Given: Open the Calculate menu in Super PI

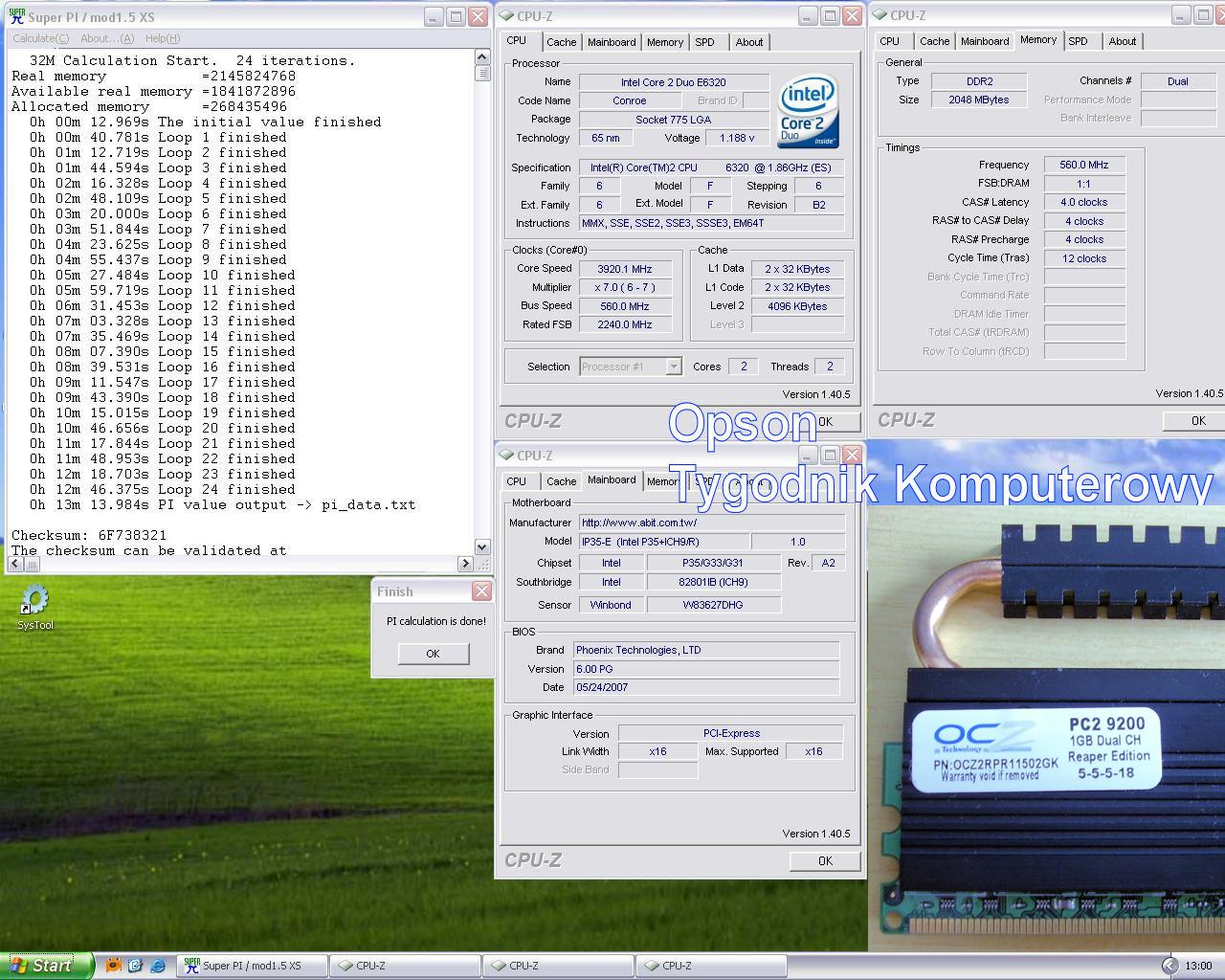Looking at the screenshot, I should pos(40,38).
